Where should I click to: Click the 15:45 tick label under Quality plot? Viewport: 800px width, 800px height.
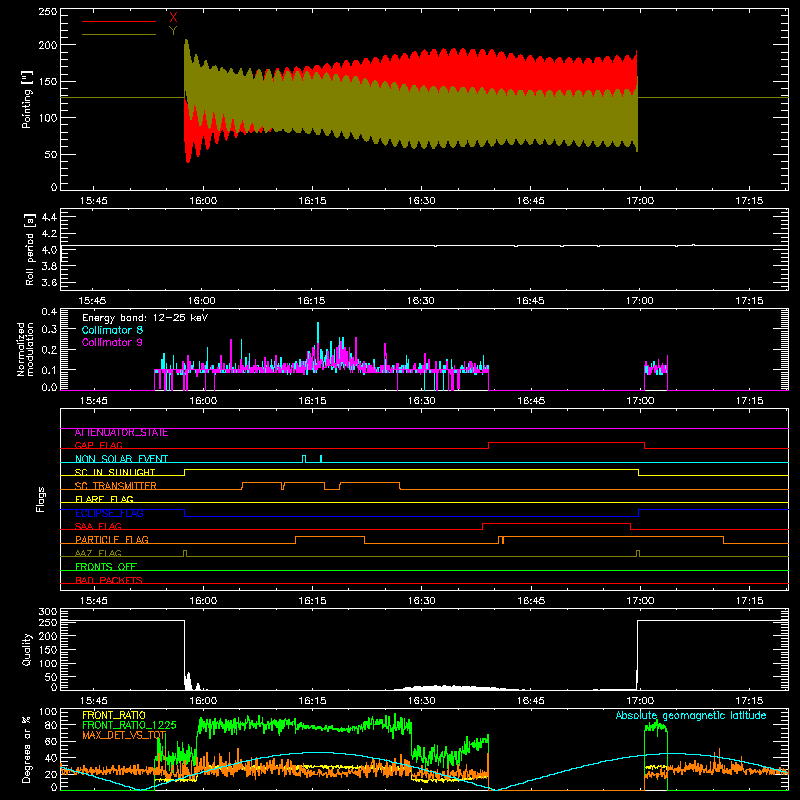[x=93, y=701]
